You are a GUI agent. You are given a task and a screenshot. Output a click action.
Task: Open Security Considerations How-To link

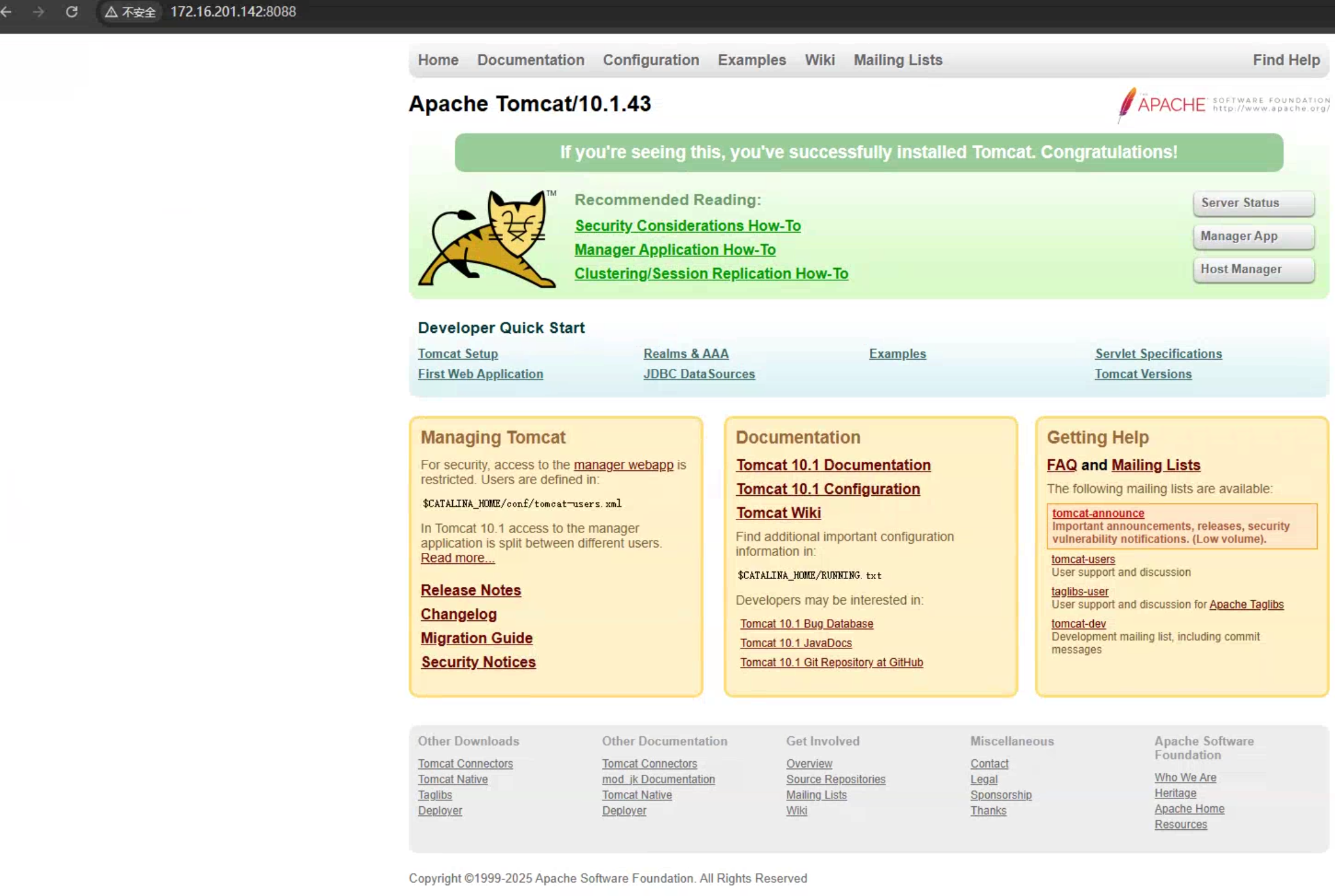(688, 226)
